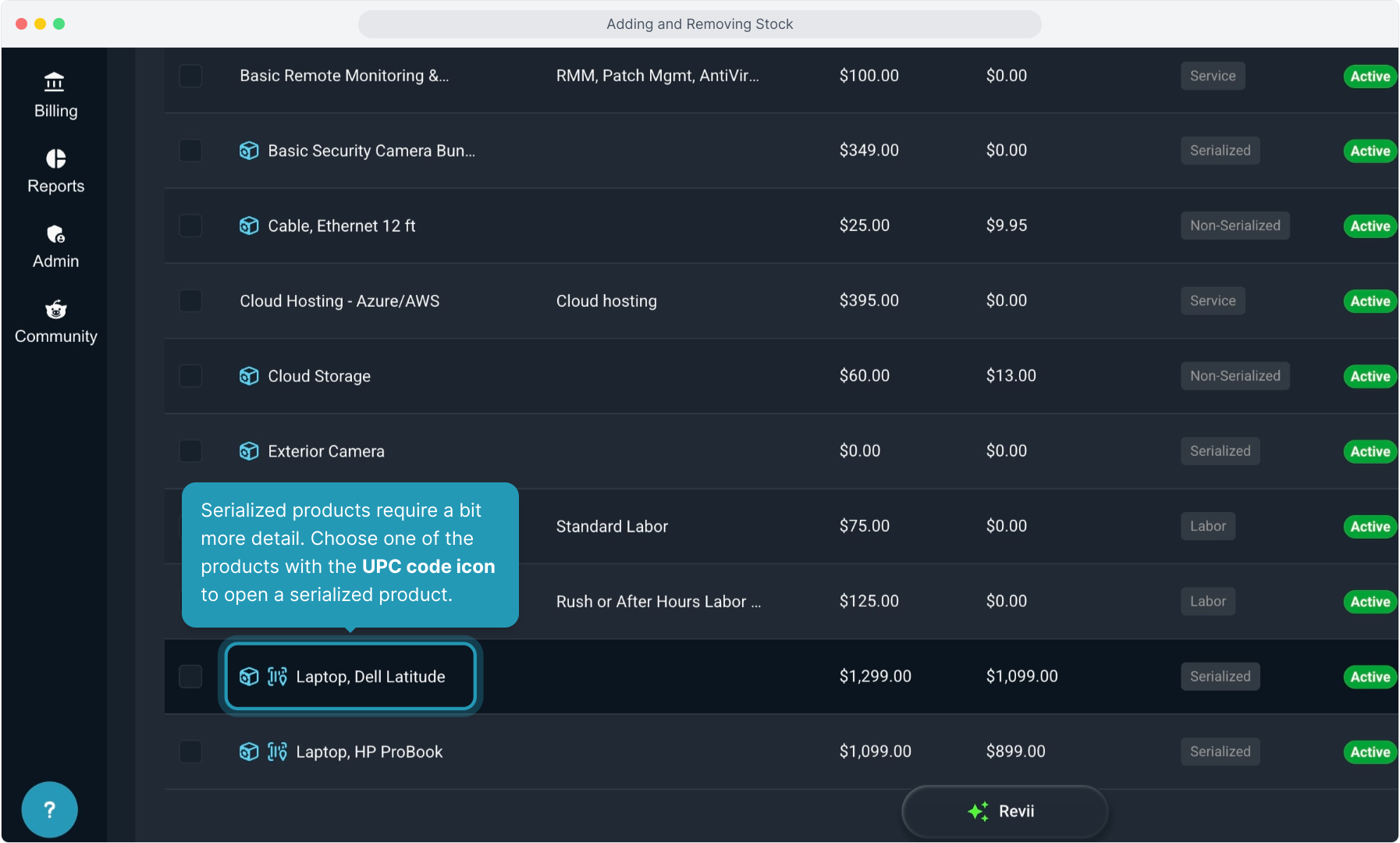Image resolution: width=1400 pixels, height=843 pixels.
Task: Click the UPC code icon for Laptop, HP ProBook
Action: (277, 752)
